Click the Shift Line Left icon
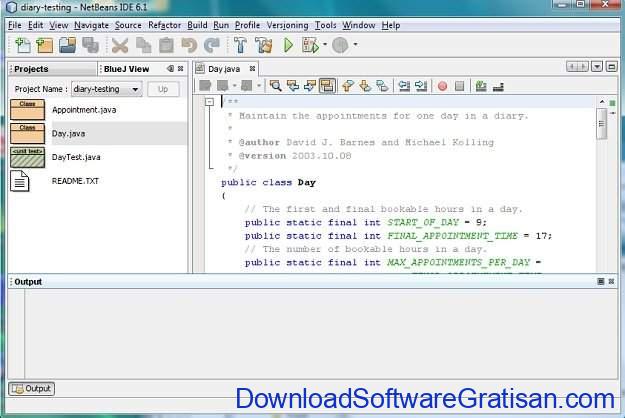 click(x=404, y=86)
